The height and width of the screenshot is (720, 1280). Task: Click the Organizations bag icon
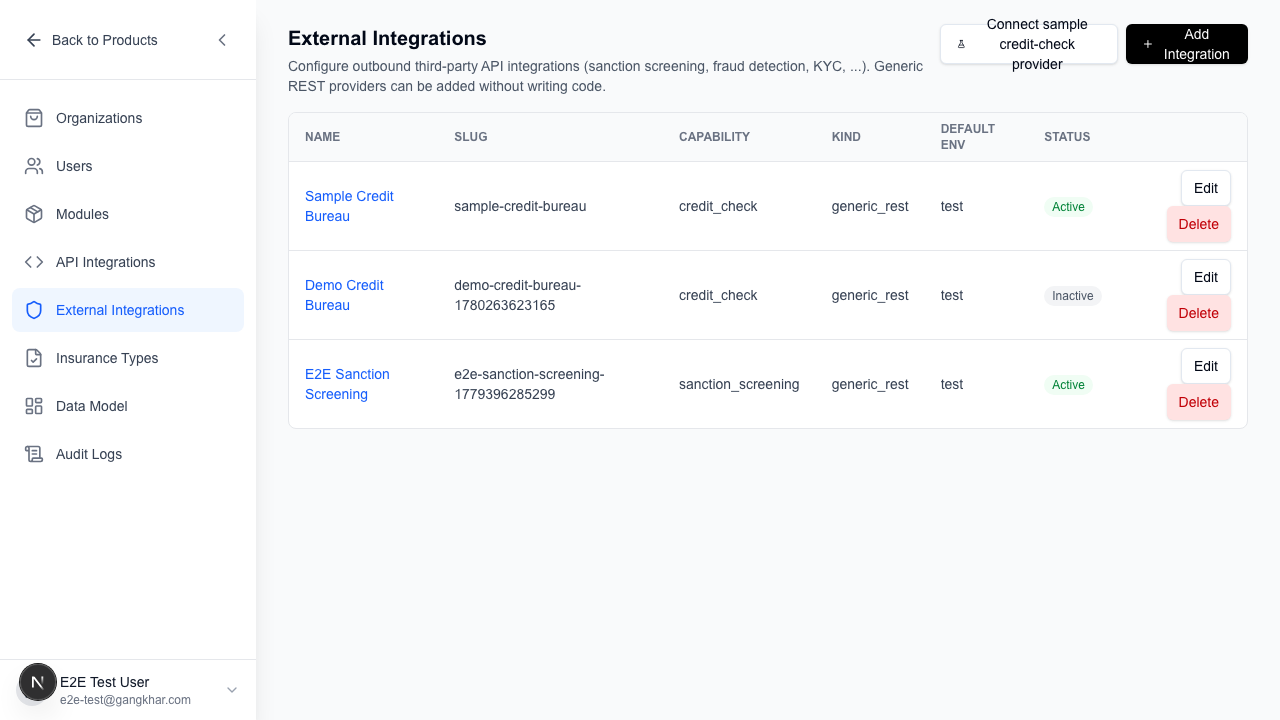click(34, 118)
